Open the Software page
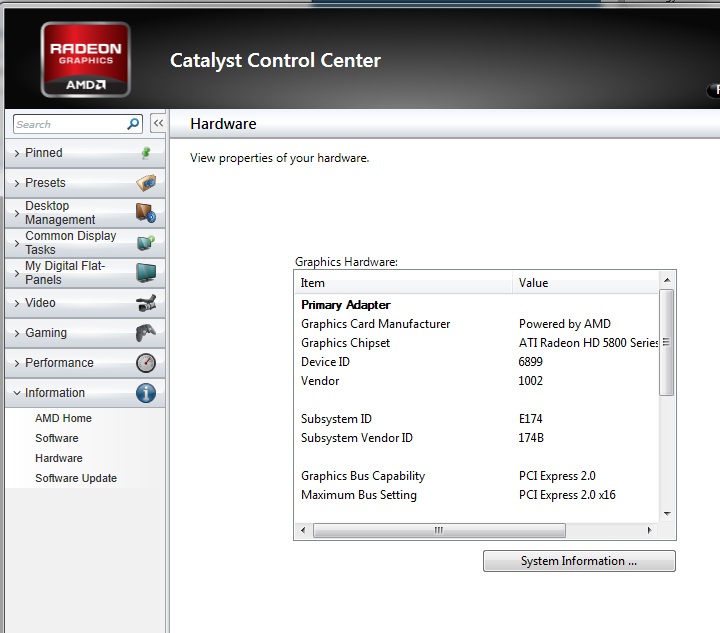Image resolution: width=720 pixels, height=633 pixels. pos(56,438)
